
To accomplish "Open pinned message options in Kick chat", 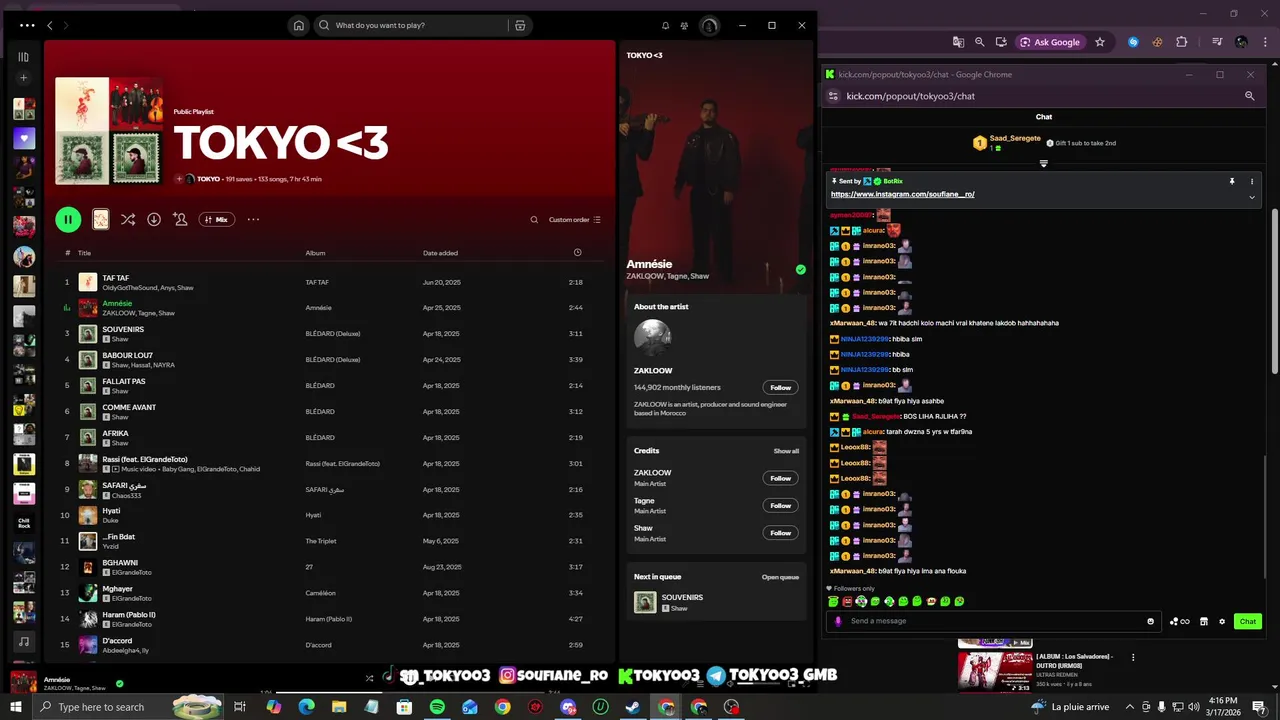I will pos(1252,181).
